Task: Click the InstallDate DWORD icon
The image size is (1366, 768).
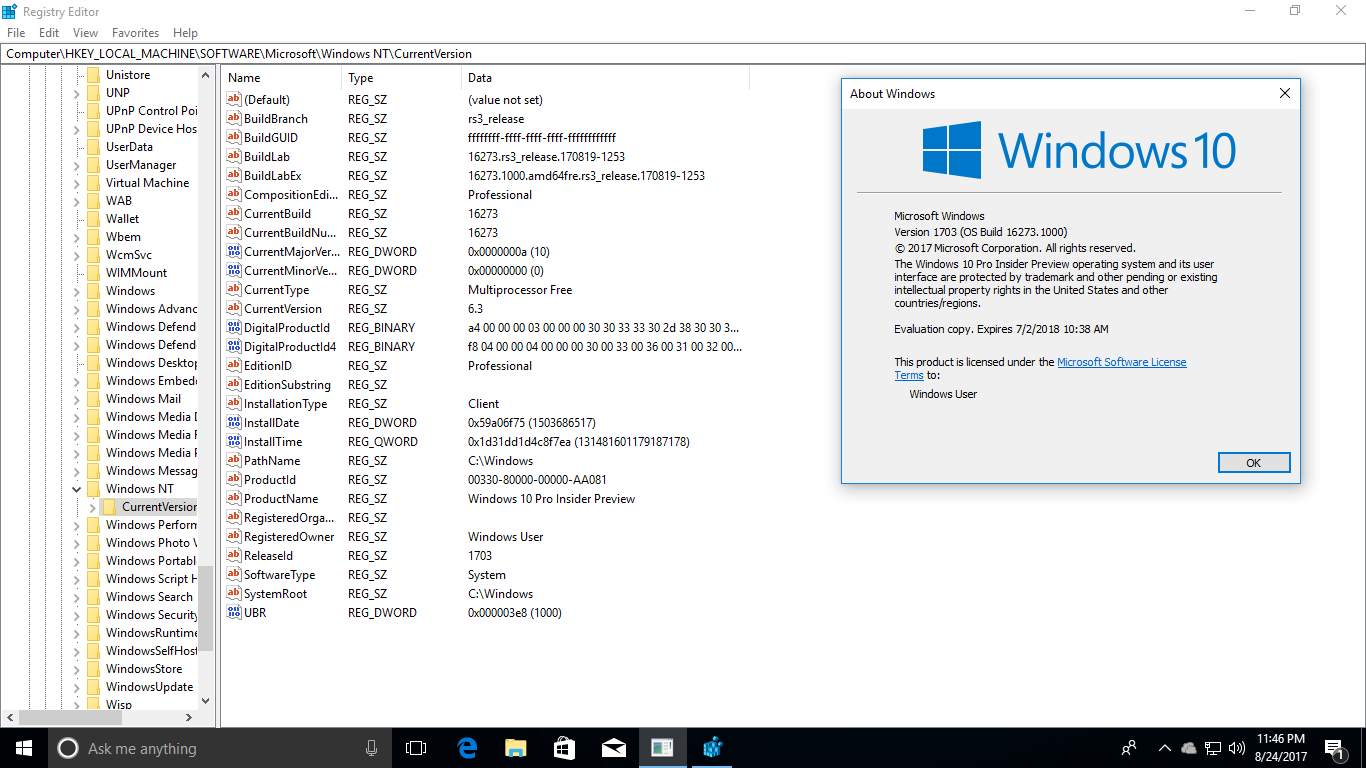Action: point(234,422)
